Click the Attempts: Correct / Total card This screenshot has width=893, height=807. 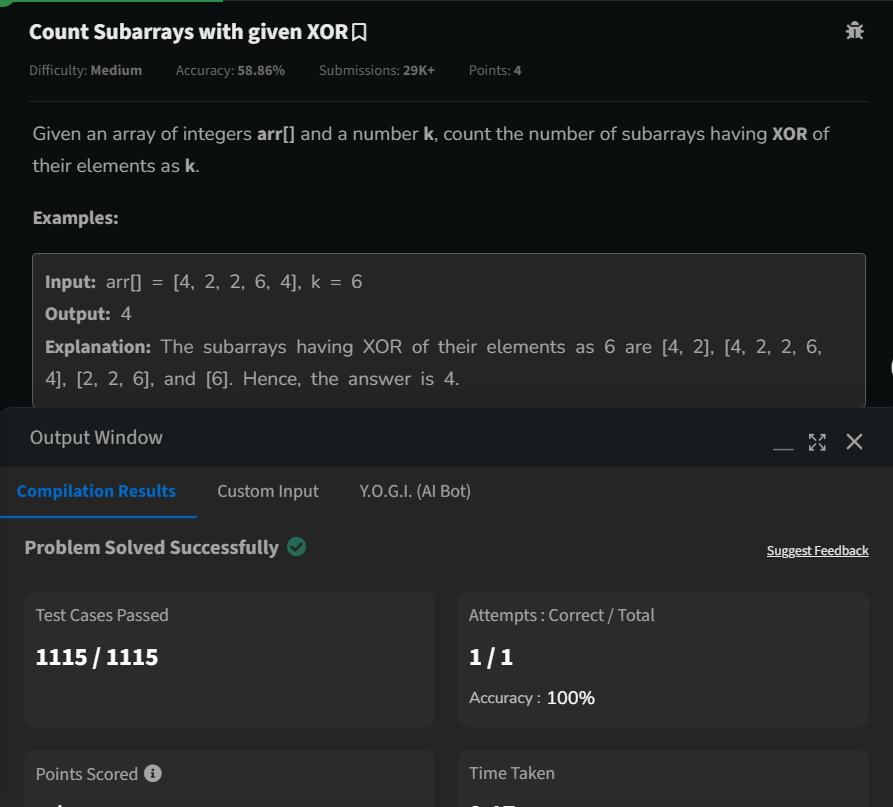point(663,659)
